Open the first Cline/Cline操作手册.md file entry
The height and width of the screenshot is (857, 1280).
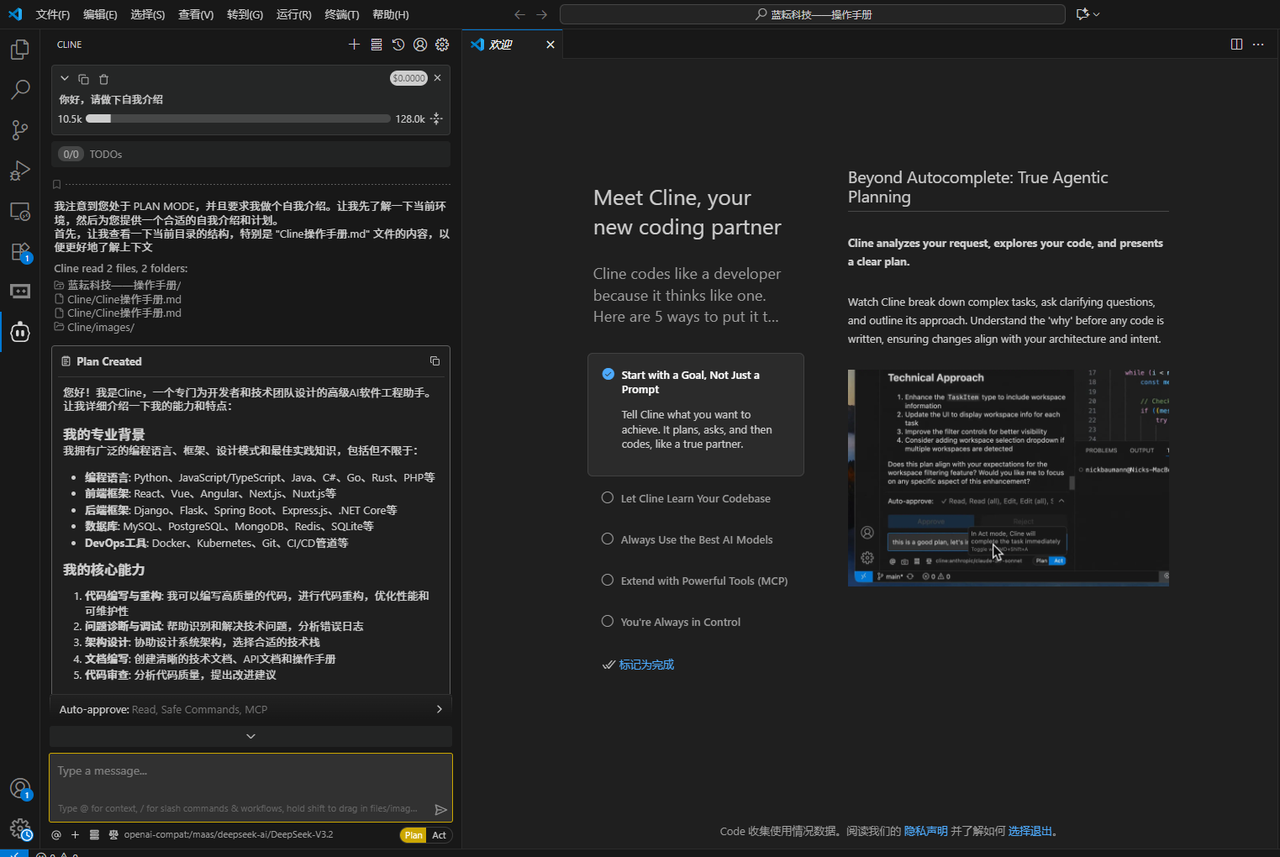coord(124,299)
